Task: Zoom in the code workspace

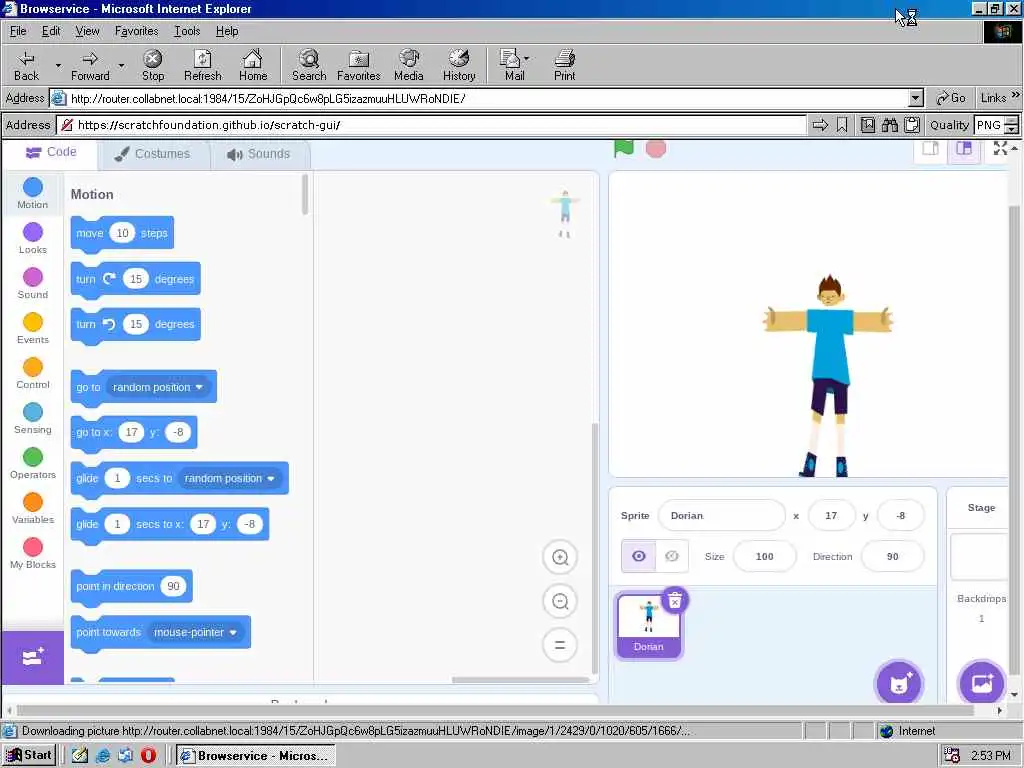Action: click(560, 557)
